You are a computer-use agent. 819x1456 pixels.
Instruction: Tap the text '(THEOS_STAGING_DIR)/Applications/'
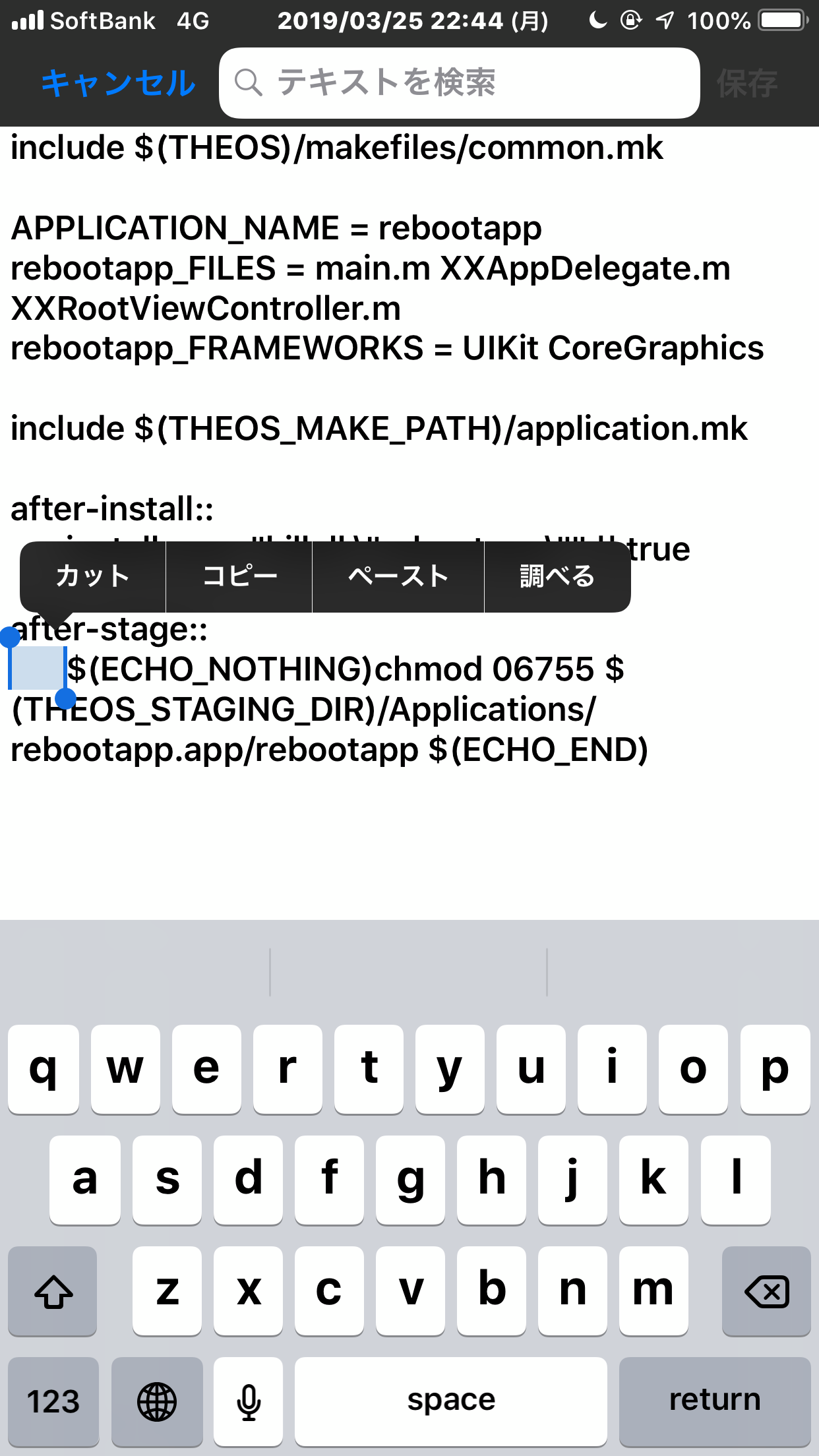pyautogui.click(x=303, y=710)
